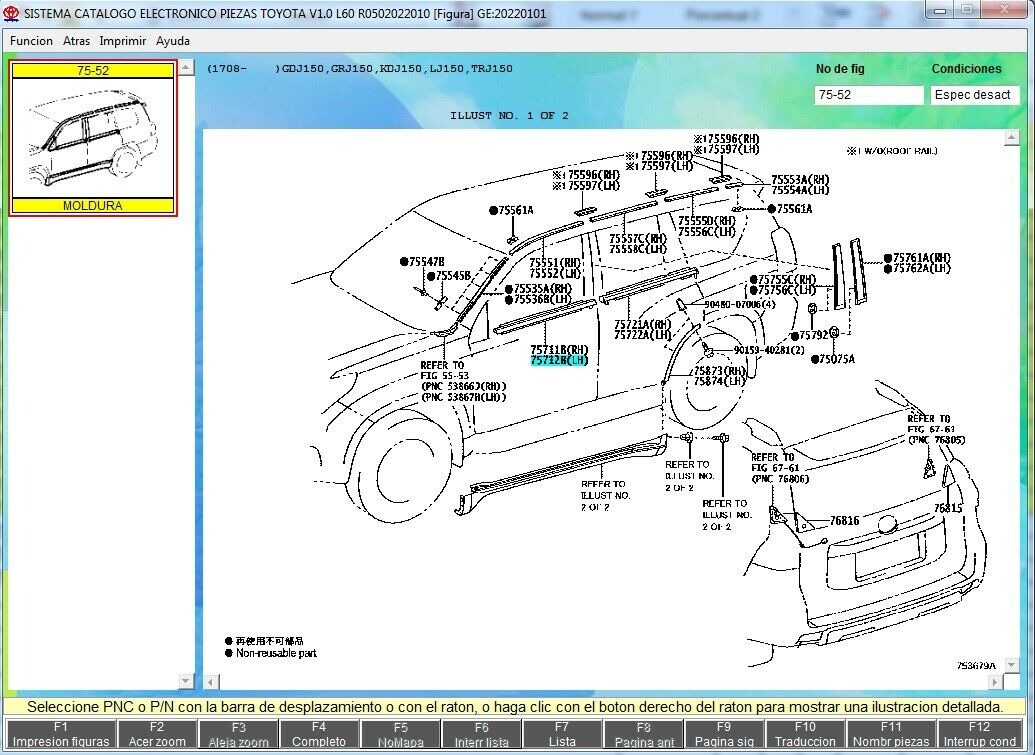Click the F4 Completo button

pos(319,734)
